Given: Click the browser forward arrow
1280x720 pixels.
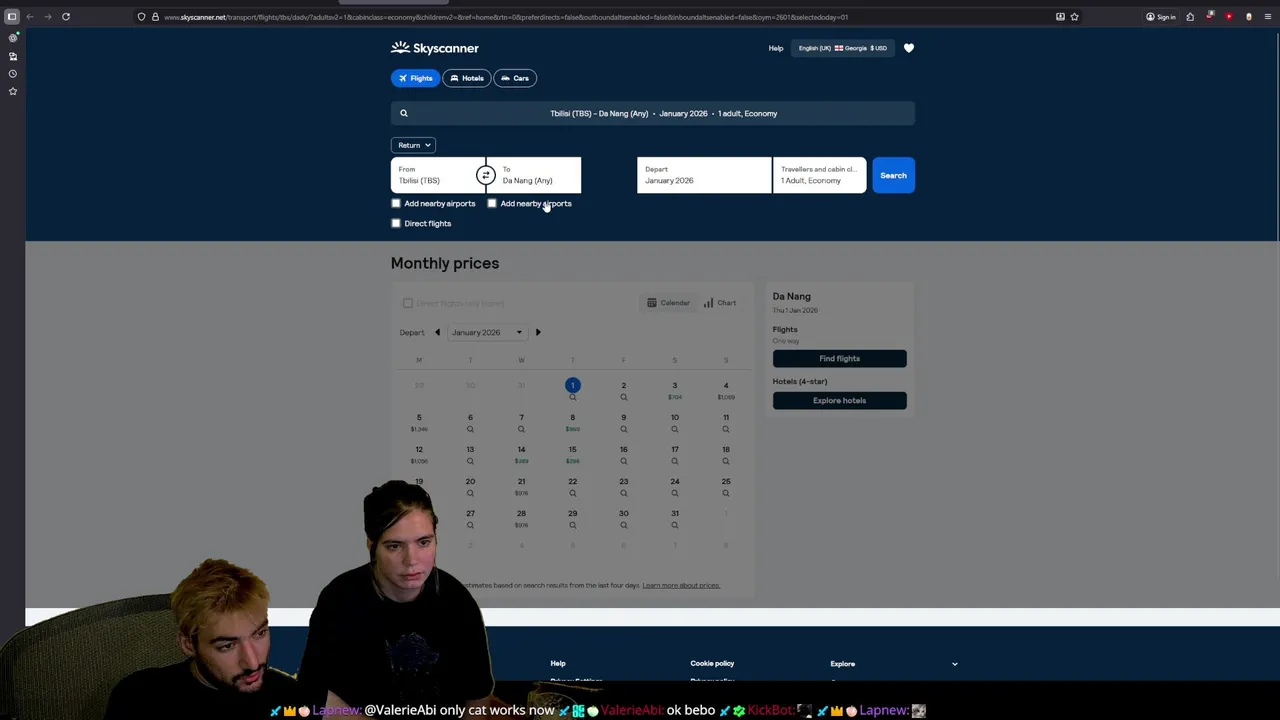Looking at the screenshot, I should 47,16.
